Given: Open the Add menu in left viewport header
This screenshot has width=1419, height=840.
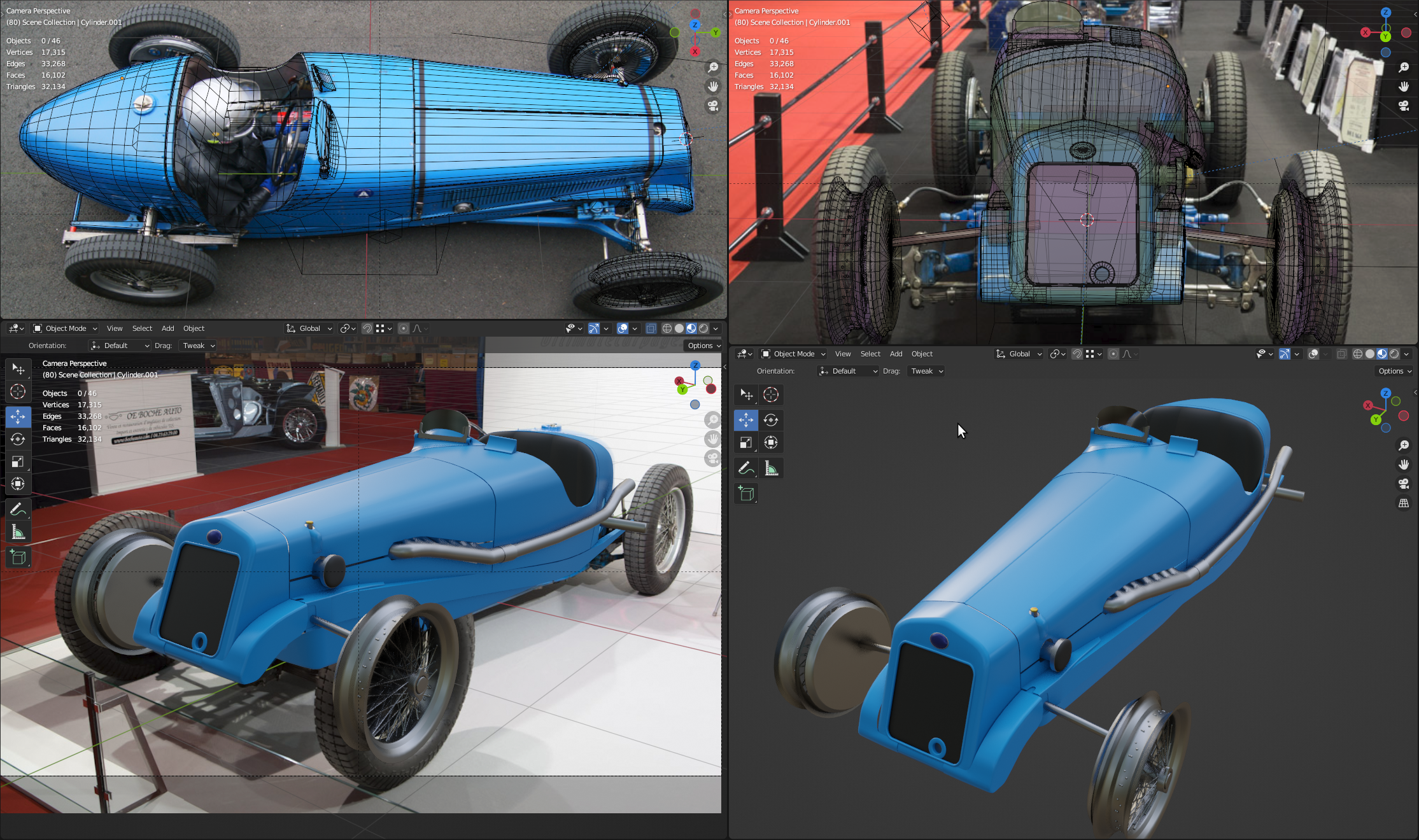Looking at the screenshot, I should (167, 328).
